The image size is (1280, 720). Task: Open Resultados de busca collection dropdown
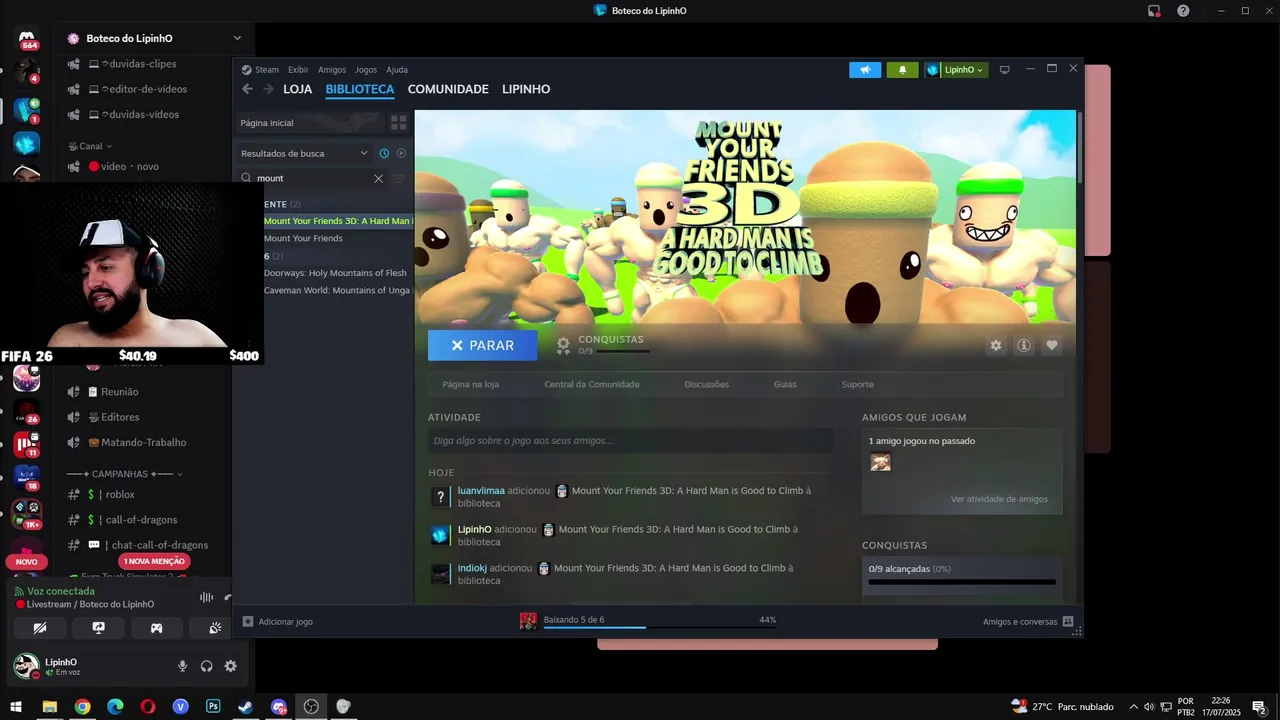[x=305, y=153]
